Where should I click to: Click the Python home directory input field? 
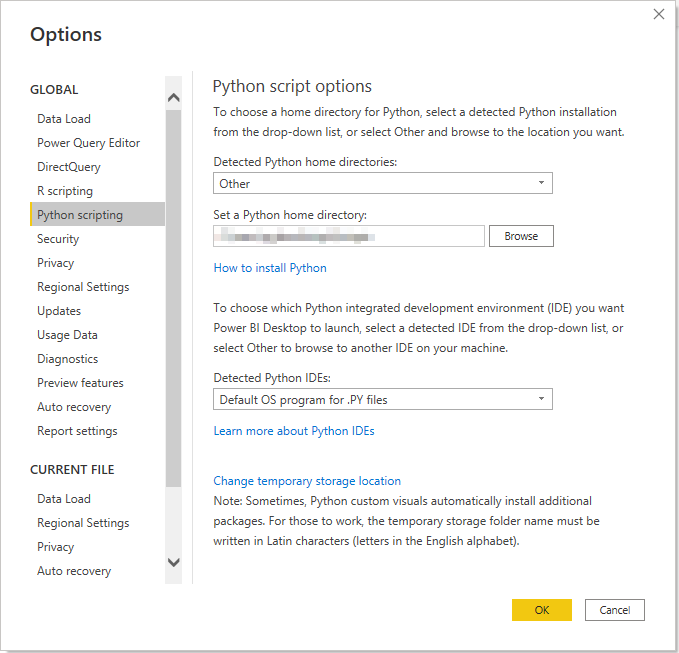point(349,236)
